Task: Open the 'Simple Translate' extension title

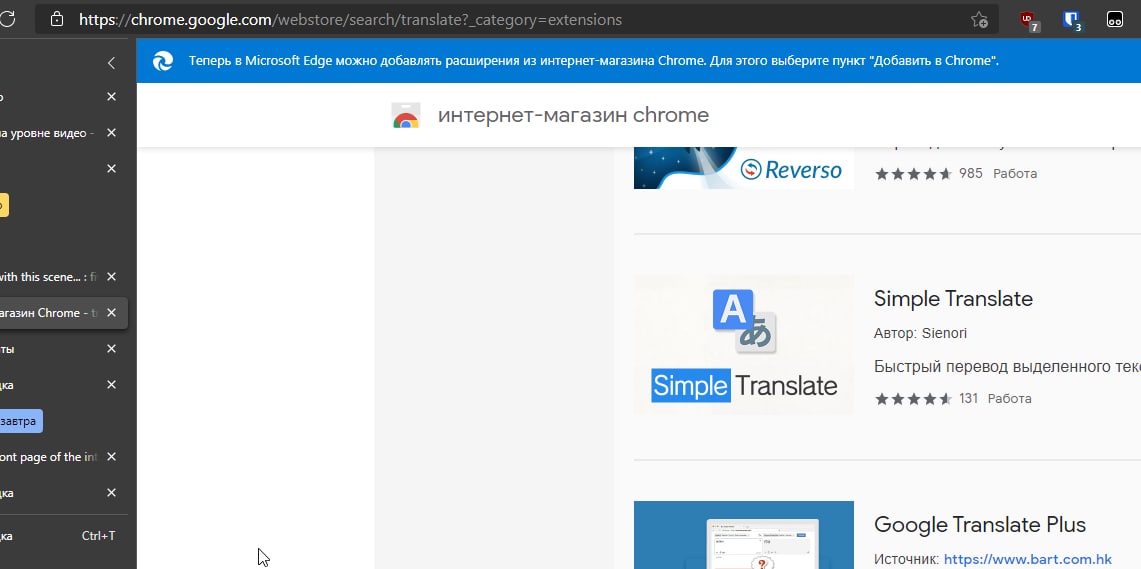Action: (953, 298)
